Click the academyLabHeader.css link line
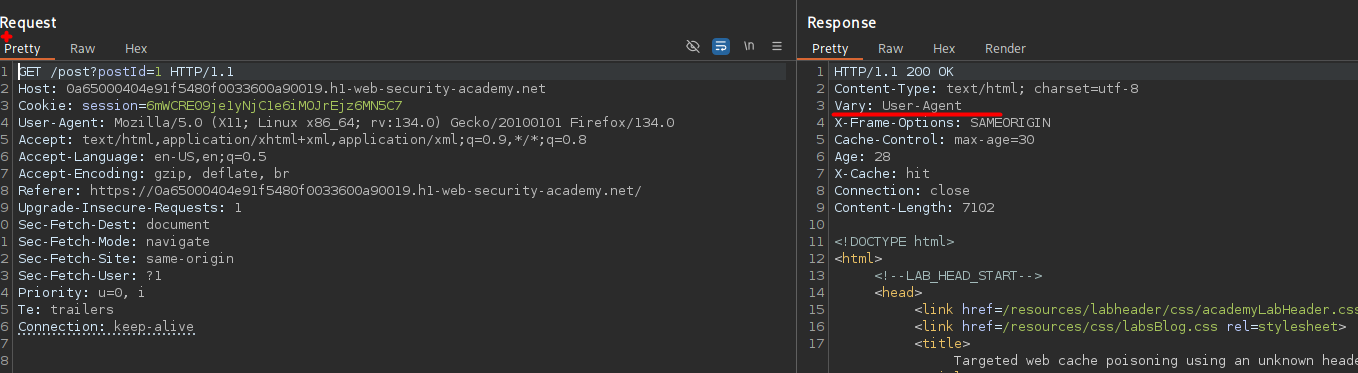This screenshot has width=1358, height=373. [1136, 310]
